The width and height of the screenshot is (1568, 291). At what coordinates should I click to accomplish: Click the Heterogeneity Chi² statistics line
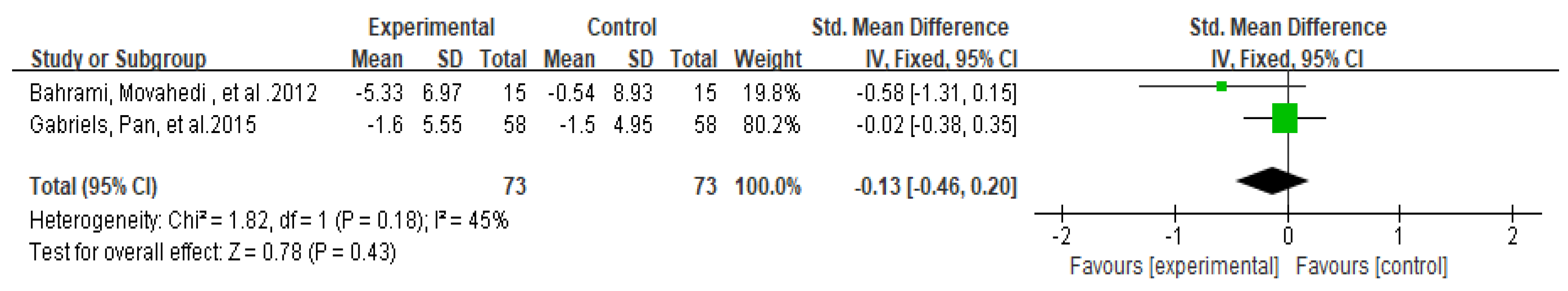point(269,220)
